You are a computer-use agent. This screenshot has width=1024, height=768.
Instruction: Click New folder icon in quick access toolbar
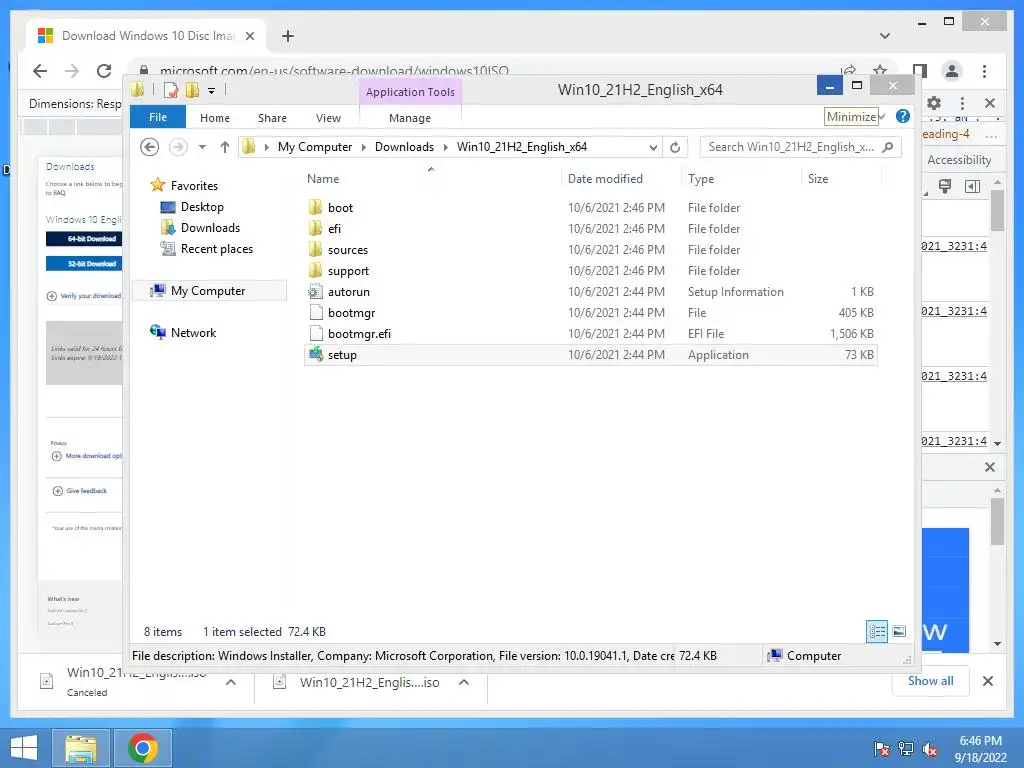192,90
